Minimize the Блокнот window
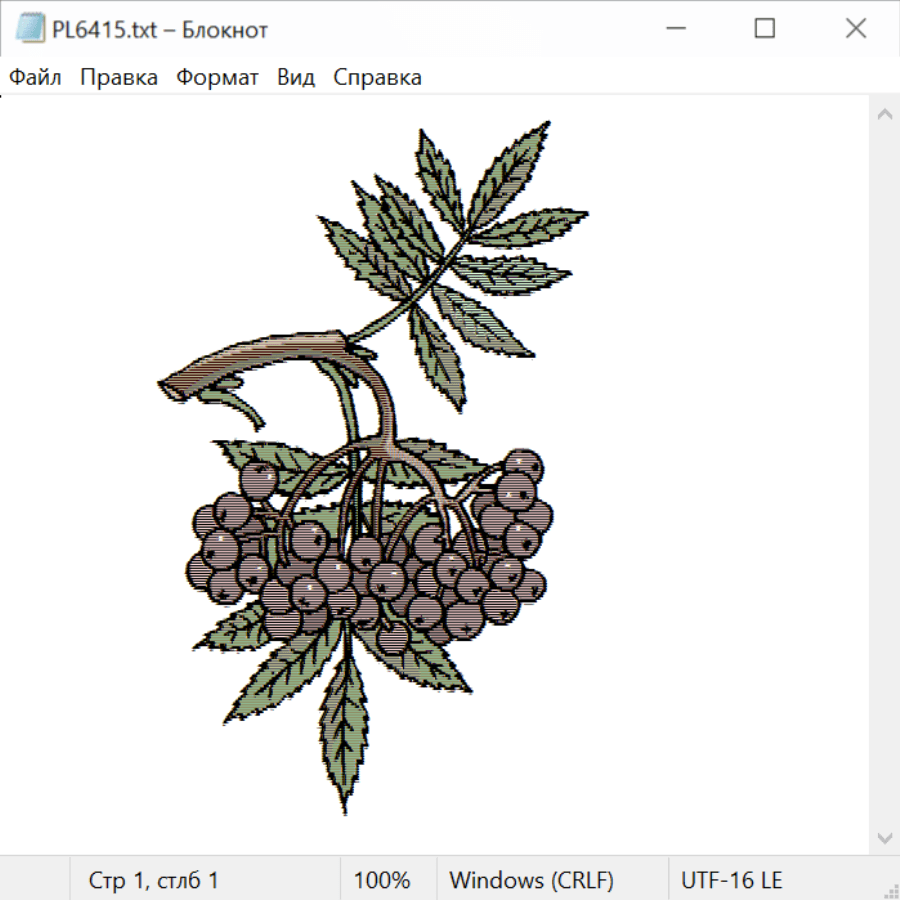Image resolution: width=900 pixels, height=900 pixels. coord(673,30)
